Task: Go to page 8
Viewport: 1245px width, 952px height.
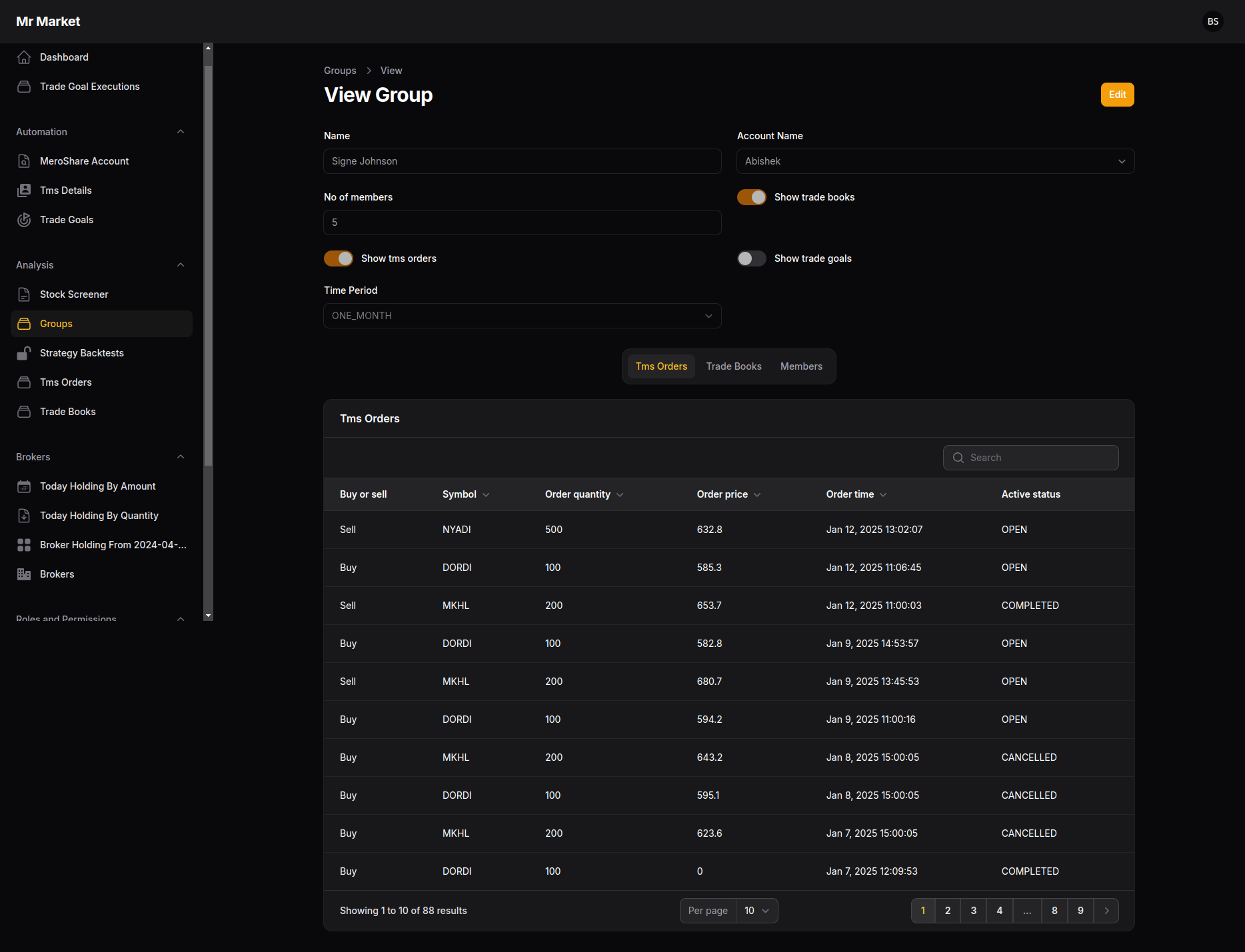Action: pyautogui.click(x=1054, y=911)
